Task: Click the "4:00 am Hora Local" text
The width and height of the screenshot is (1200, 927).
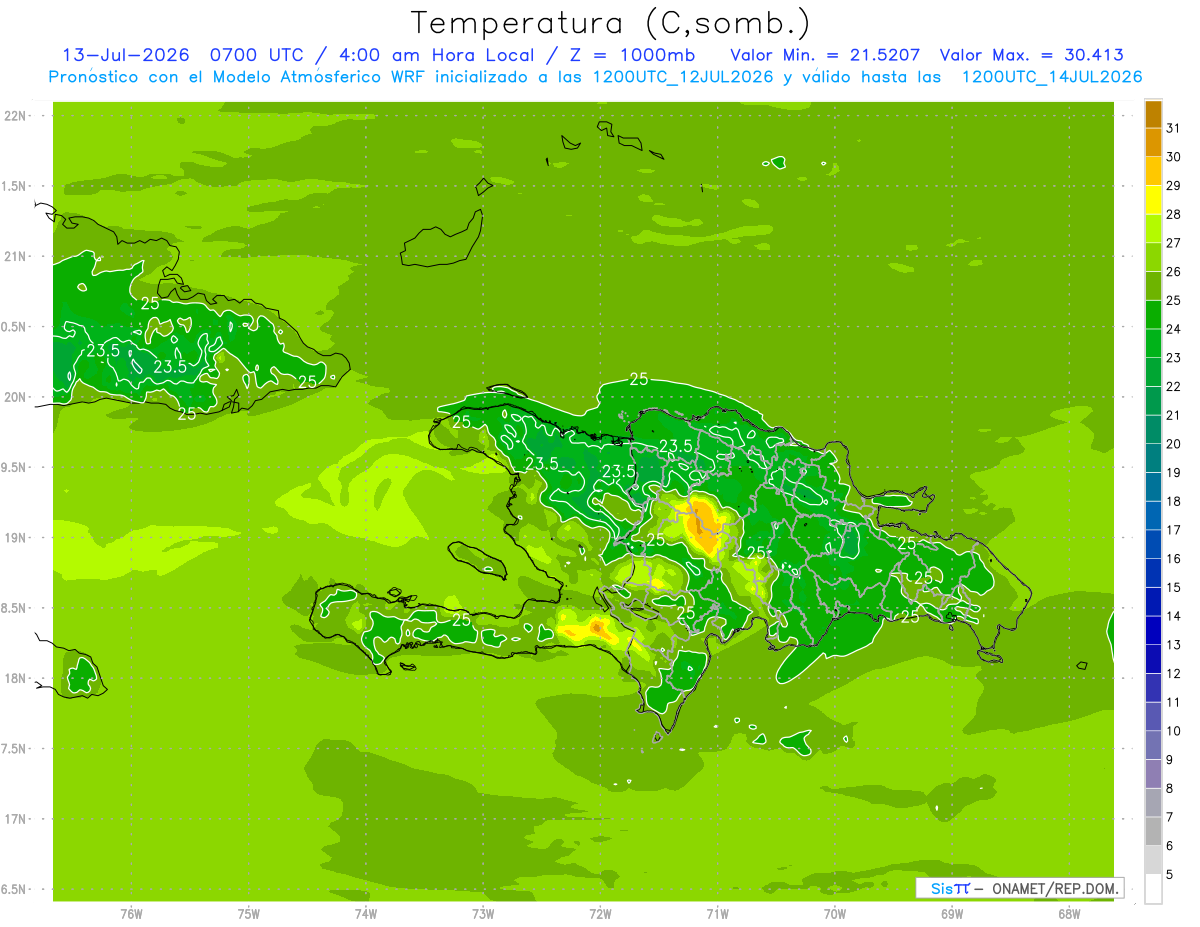Action: pos(438,55)
